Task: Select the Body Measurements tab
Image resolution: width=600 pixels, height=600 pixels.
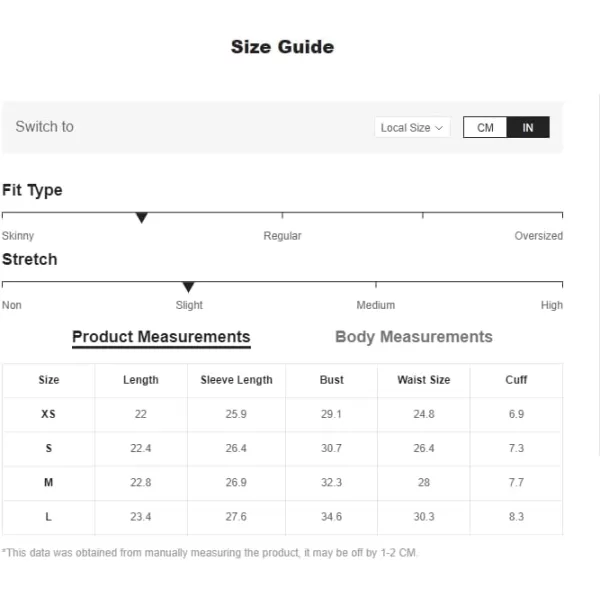Action: [x=414, y=337]
